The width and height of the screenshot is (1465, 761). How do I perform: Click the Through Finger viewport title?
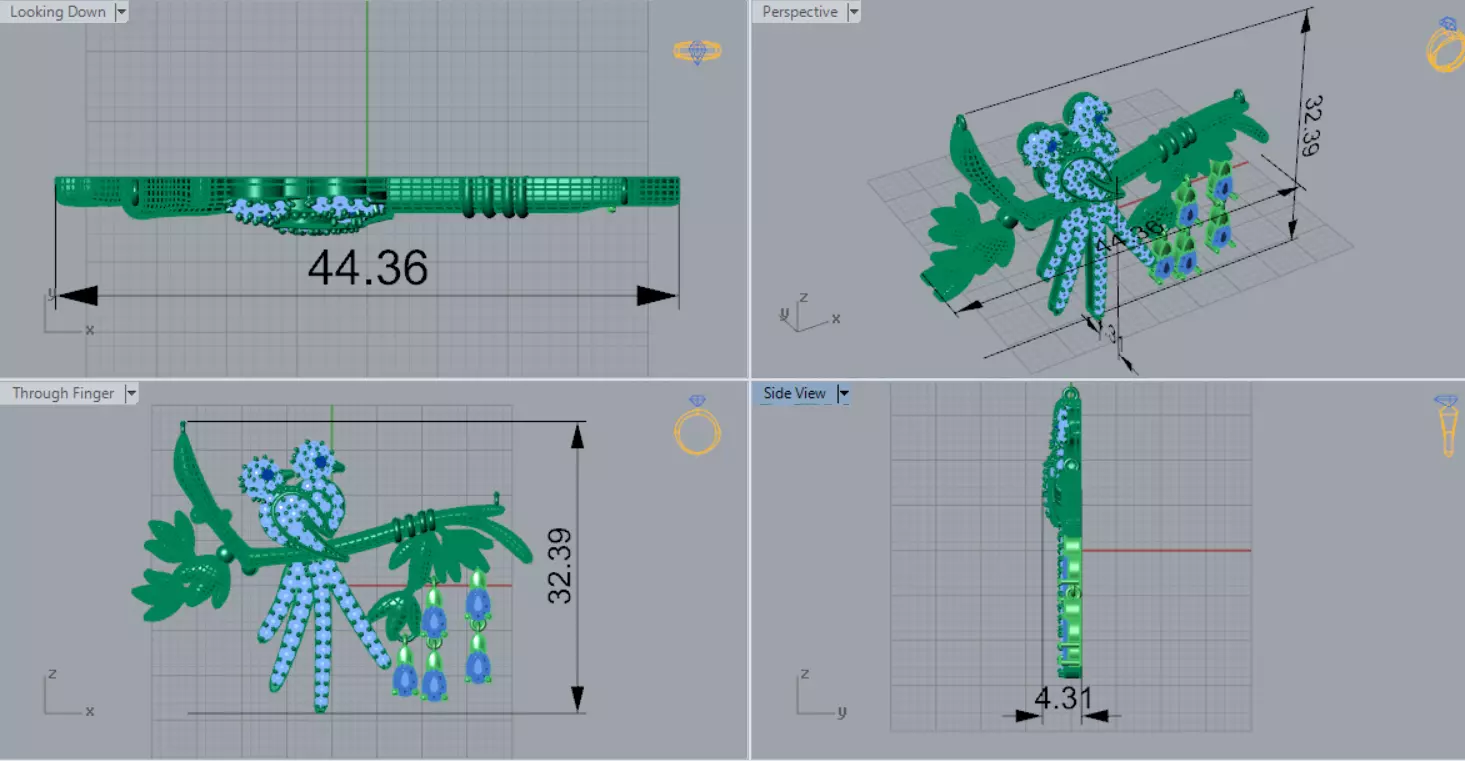[x=63, y=393]
